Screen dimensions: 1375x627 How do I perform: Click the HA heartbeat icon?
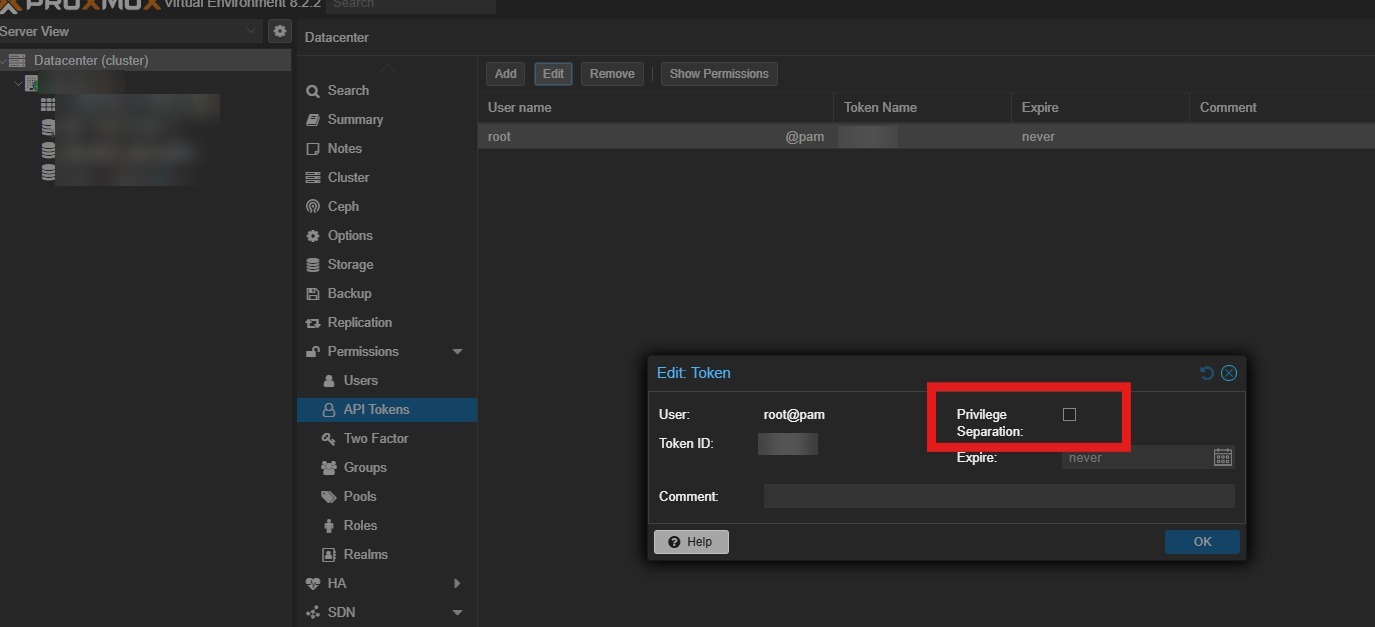coord(313,583)
